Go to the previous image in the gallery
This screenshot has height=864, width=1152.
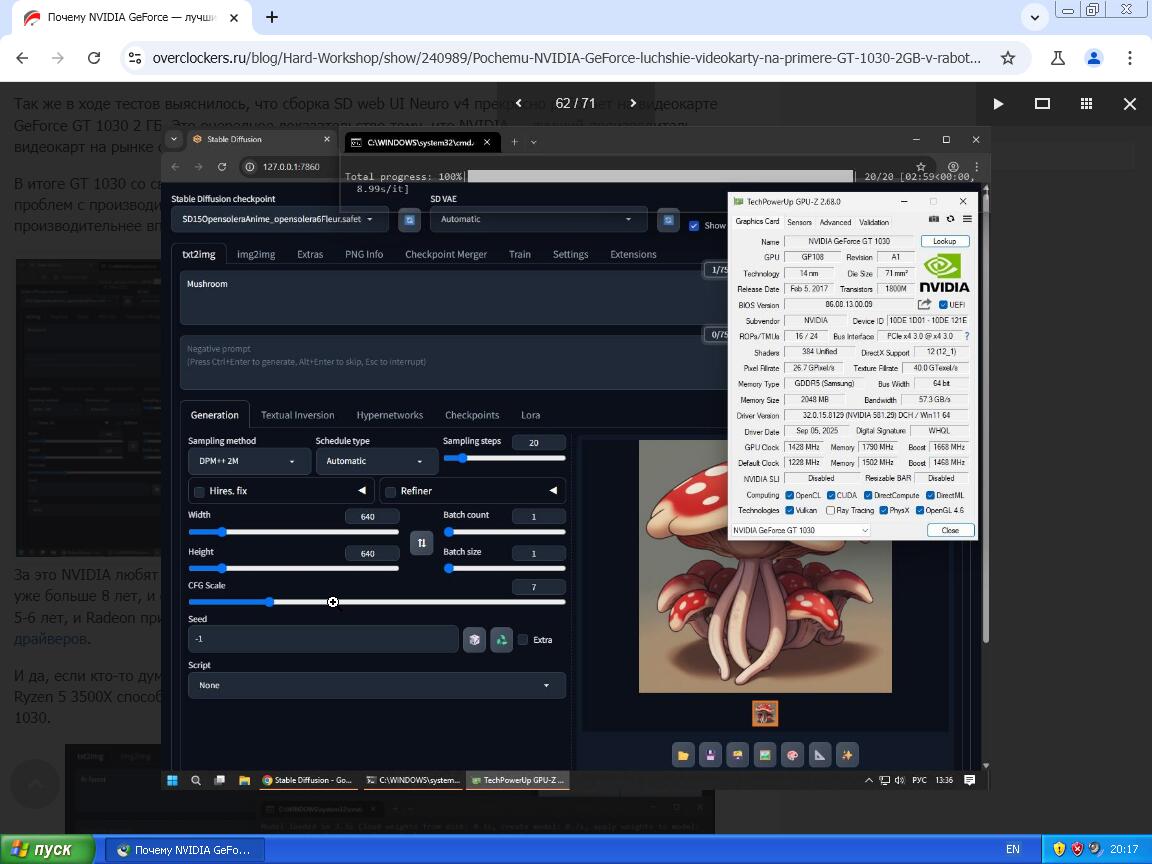click(x=519, y=104)
